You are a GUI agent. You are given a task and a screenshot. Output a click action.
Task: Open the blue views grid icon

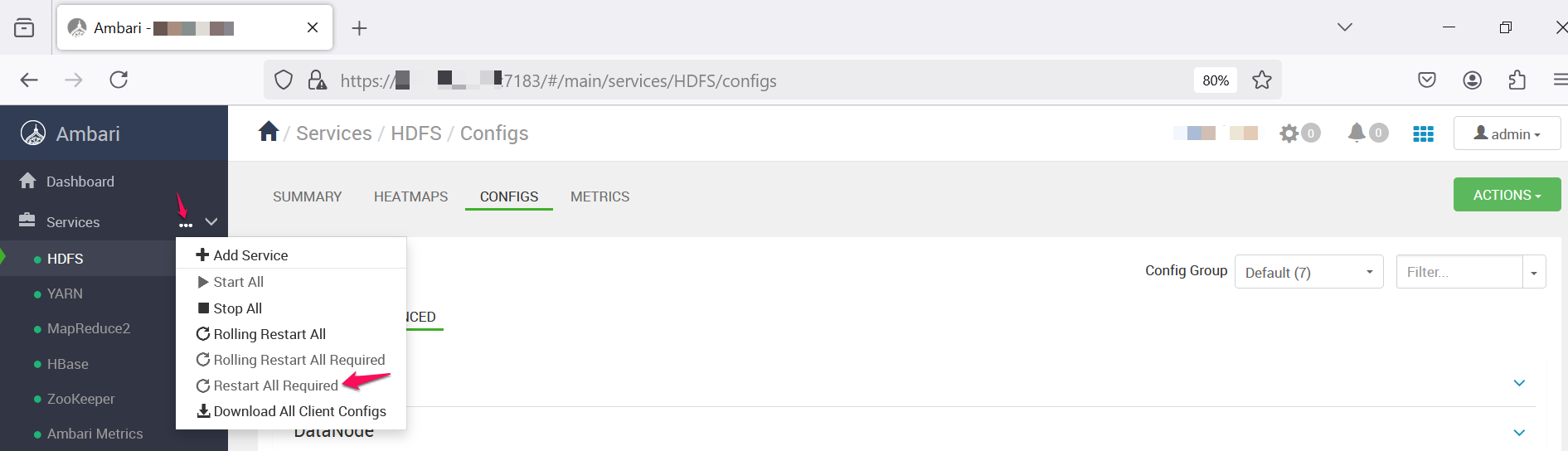coord(1423,133)
